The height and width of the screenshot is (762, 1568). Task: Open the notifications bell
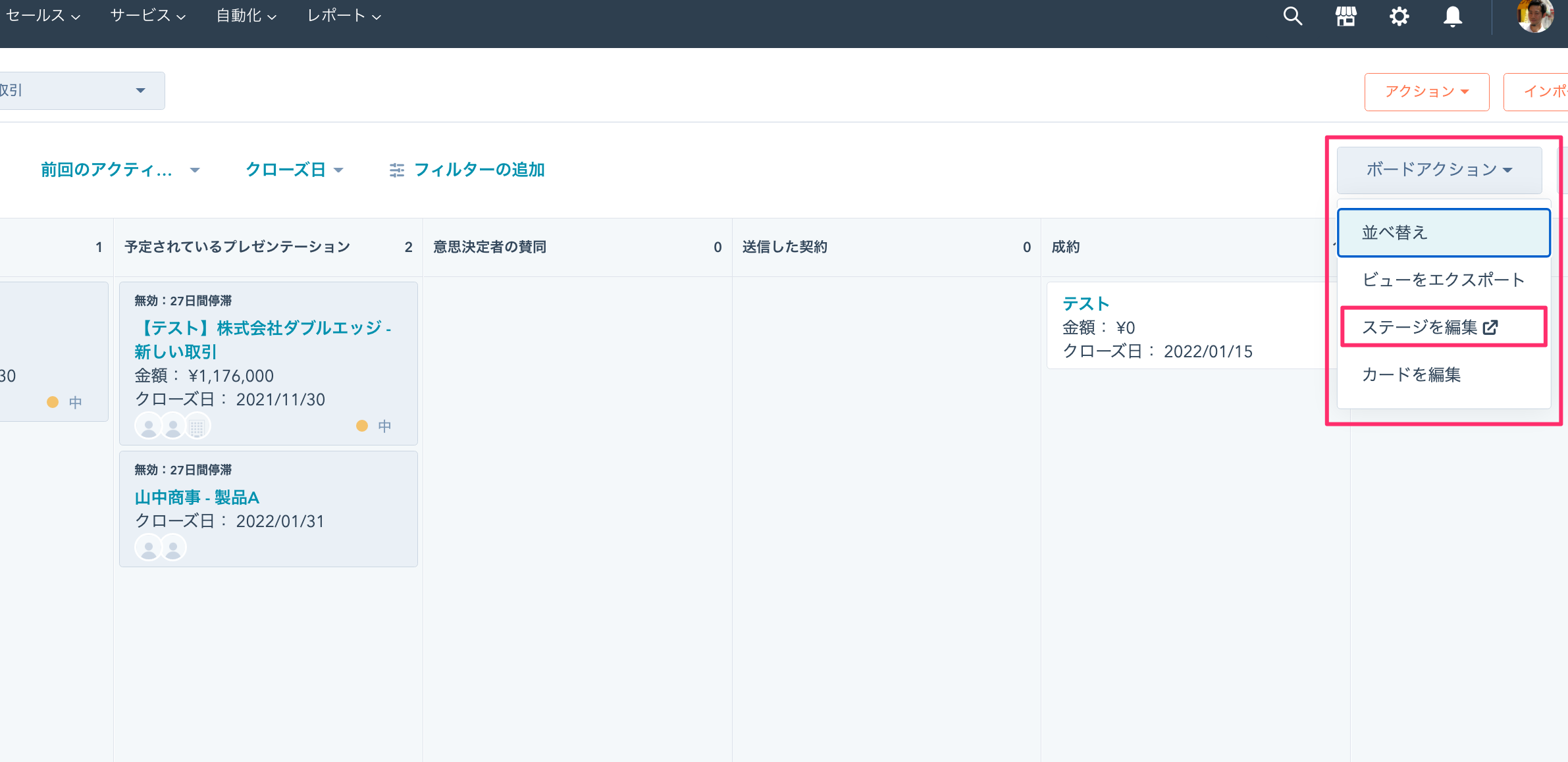point(1453,16)
